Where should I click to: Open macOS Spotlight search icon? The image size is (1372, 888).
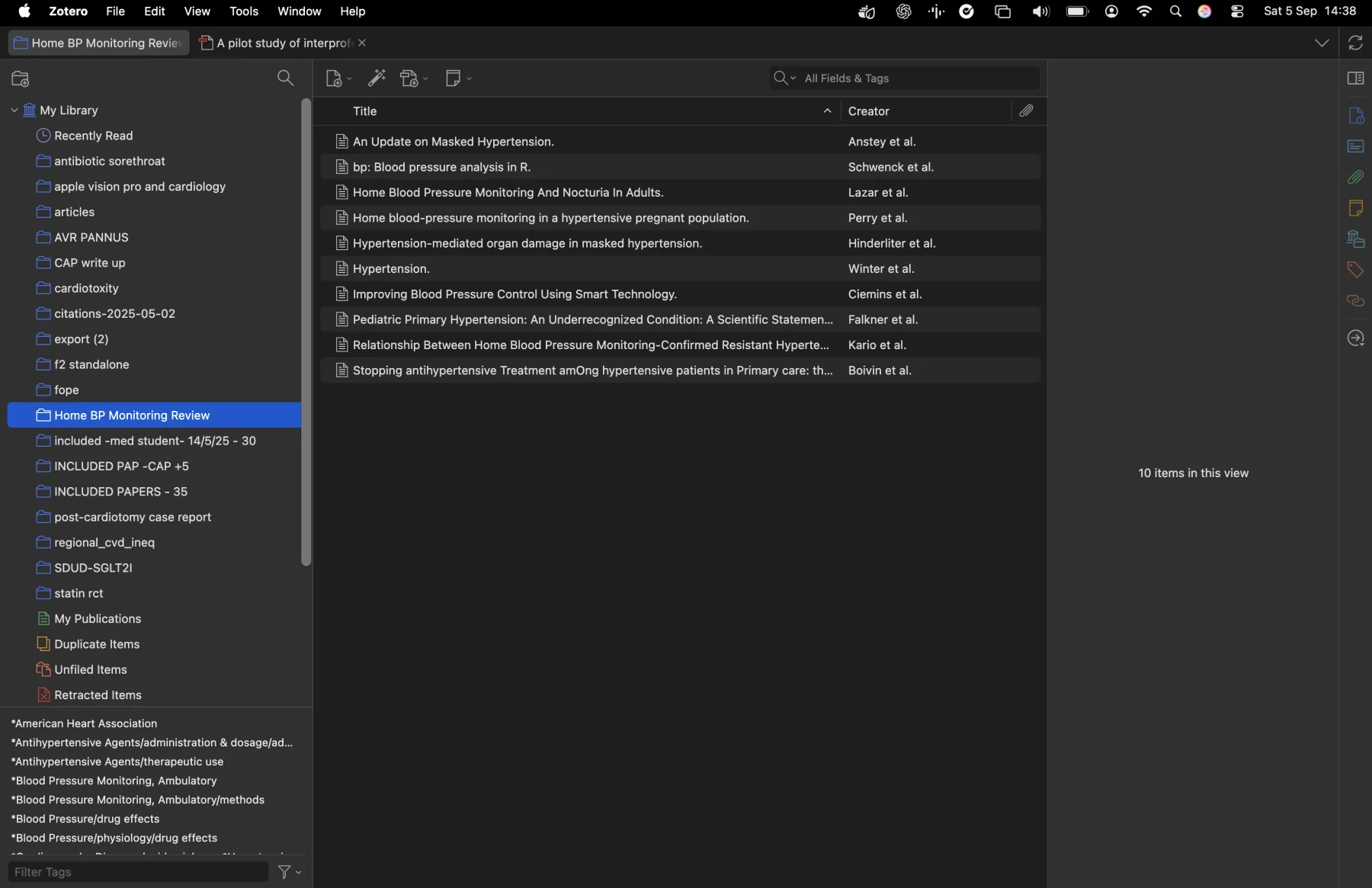1175,11
